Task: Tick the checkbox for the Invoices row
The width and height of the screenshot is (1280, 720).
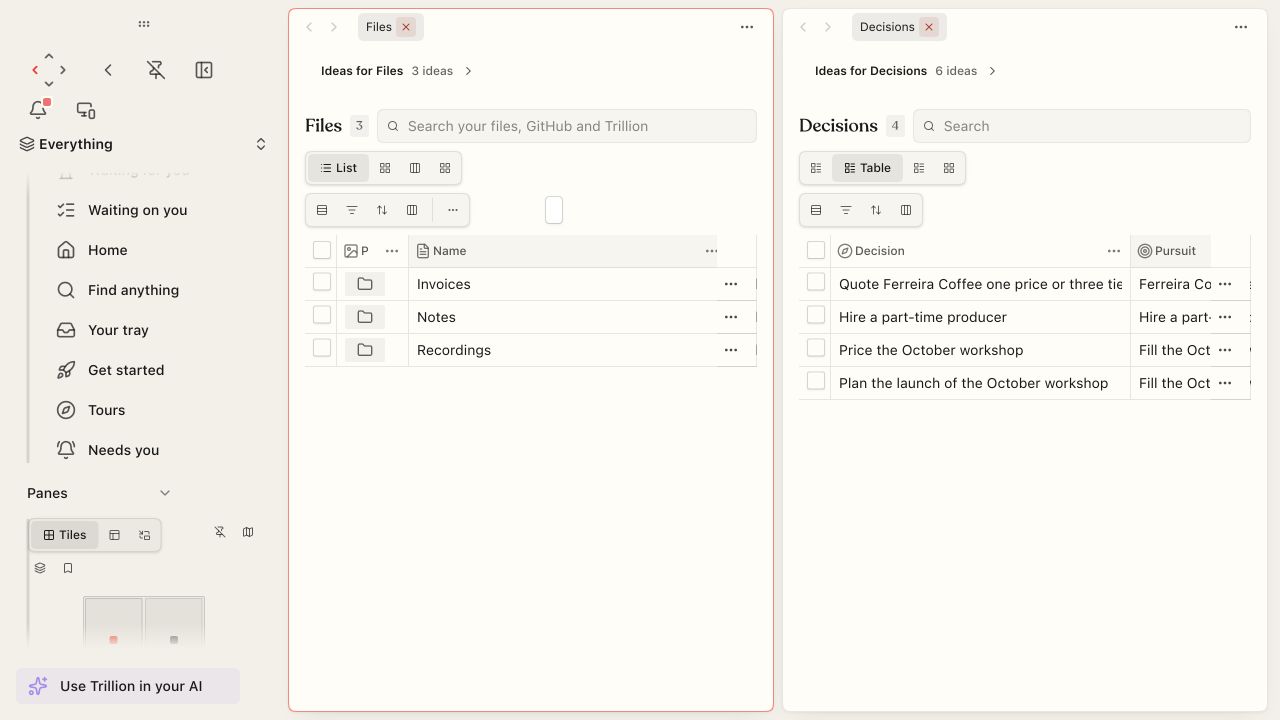Action: [x=322, y=282]
